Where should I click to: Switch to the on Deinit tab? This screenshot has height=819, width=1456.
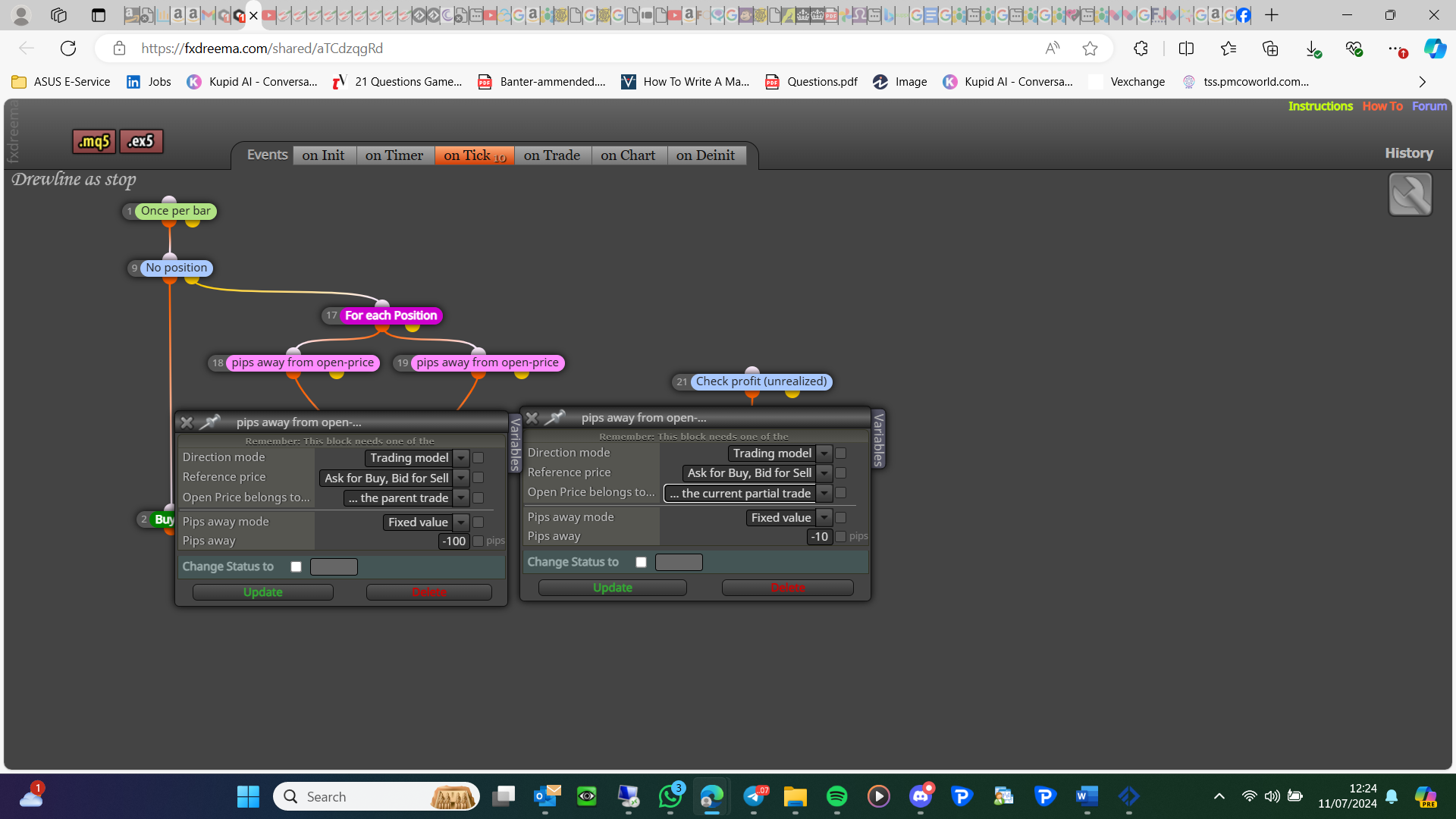(705, 155)
